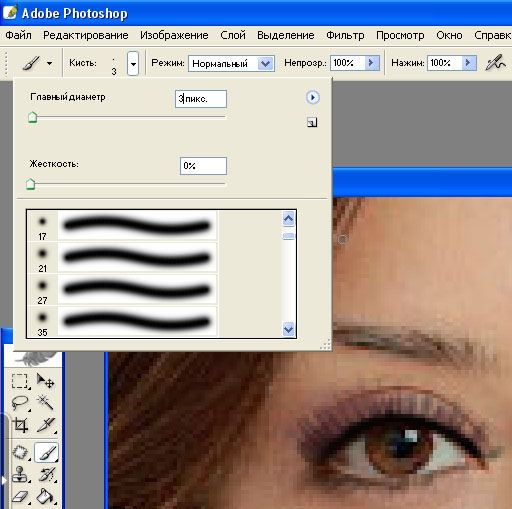
Task: Select the Rectangular Marquee tool
Action: 19,381
